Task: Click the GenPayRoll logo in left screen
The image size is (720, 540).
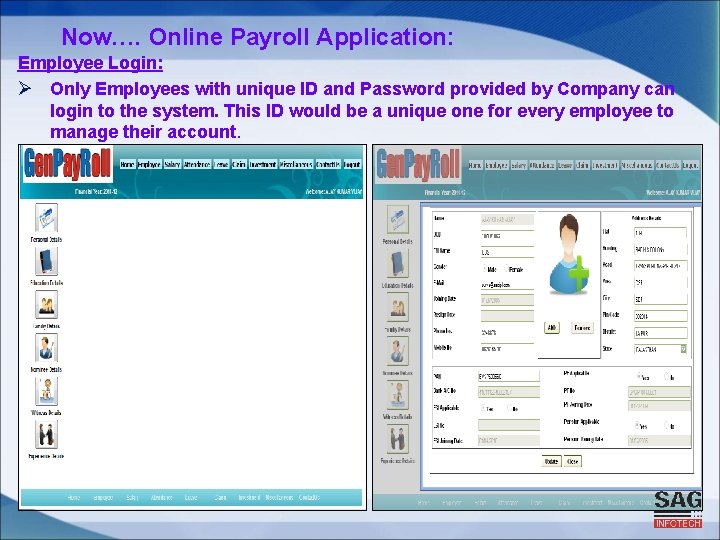Action: (68, 164)
